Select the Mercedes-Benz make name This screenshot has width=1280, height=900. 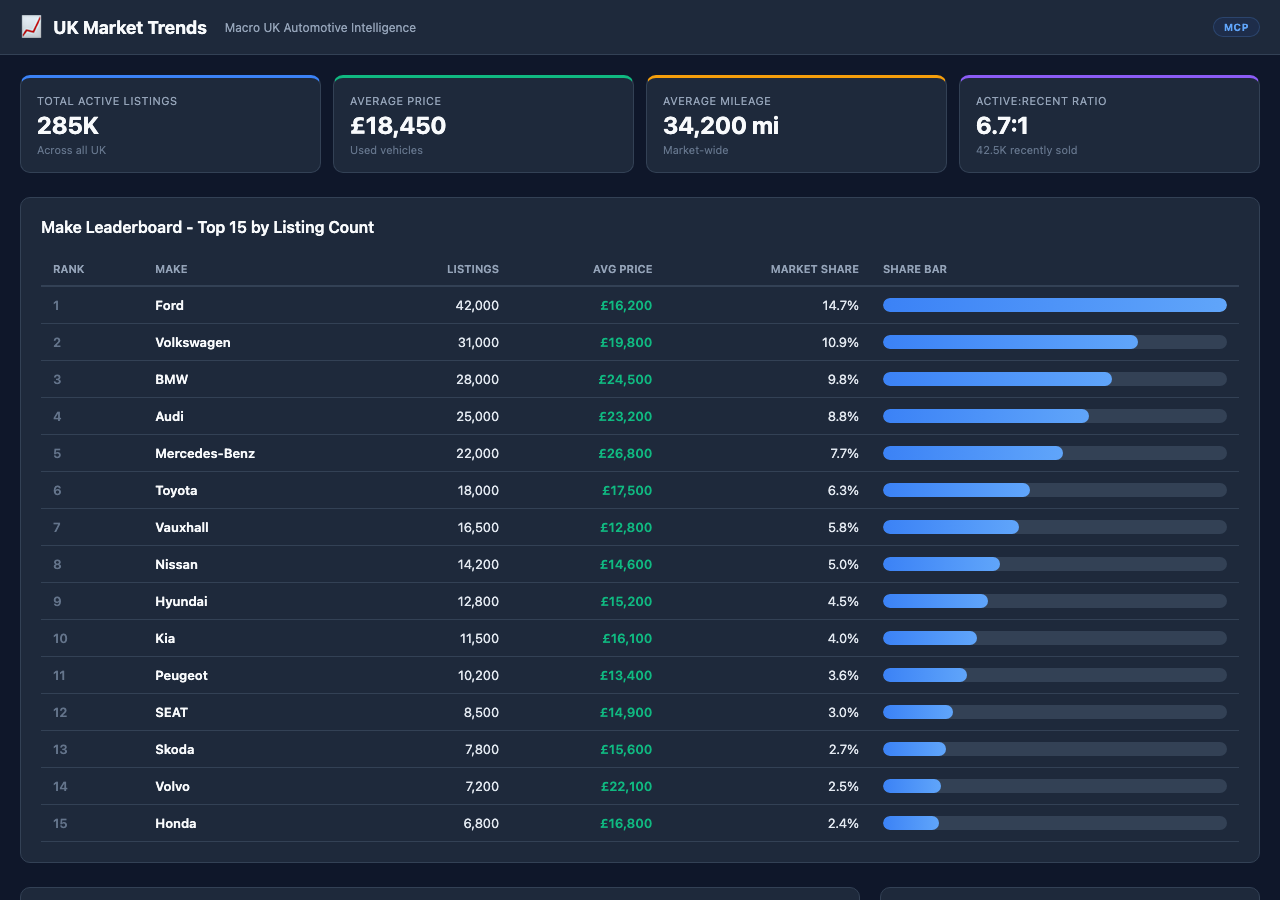tap(205, 453)
